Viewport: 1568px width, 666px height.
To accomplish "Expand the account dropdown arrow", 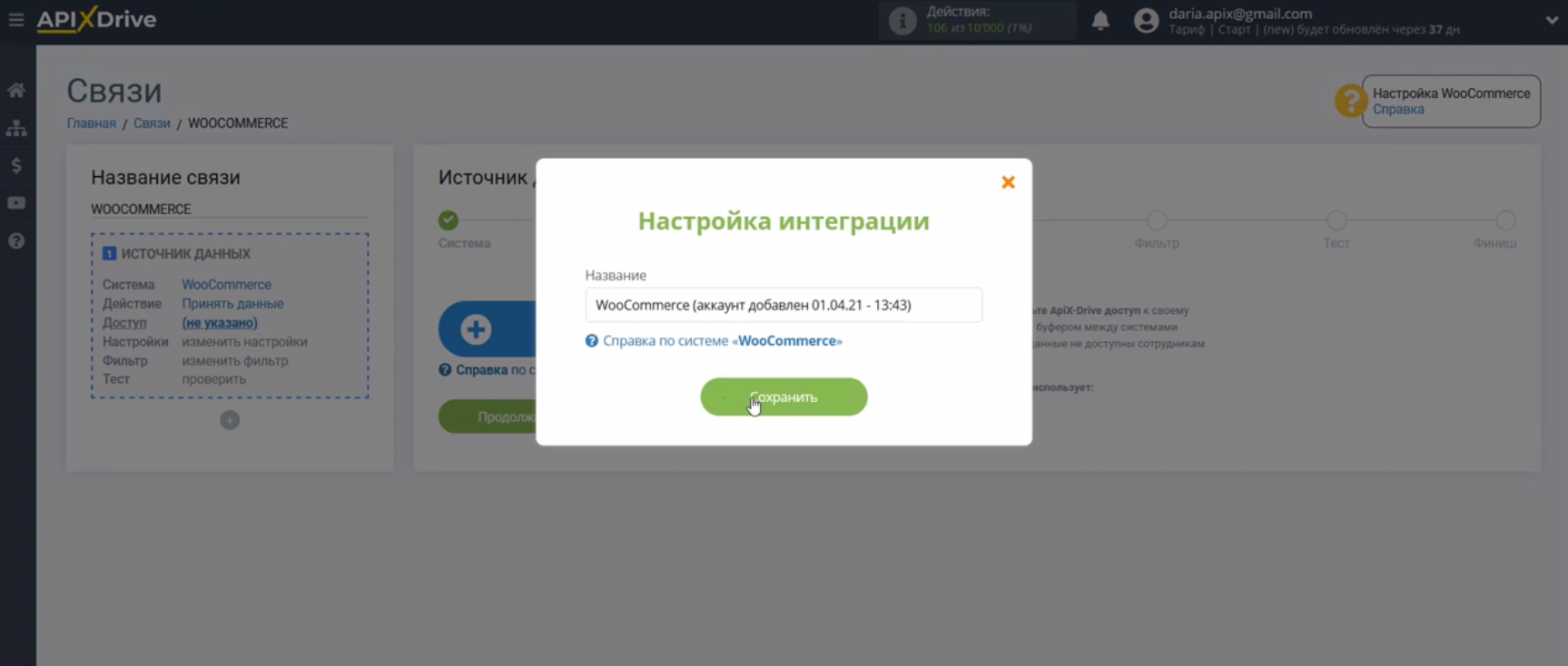I will [x=1552, y=20].
